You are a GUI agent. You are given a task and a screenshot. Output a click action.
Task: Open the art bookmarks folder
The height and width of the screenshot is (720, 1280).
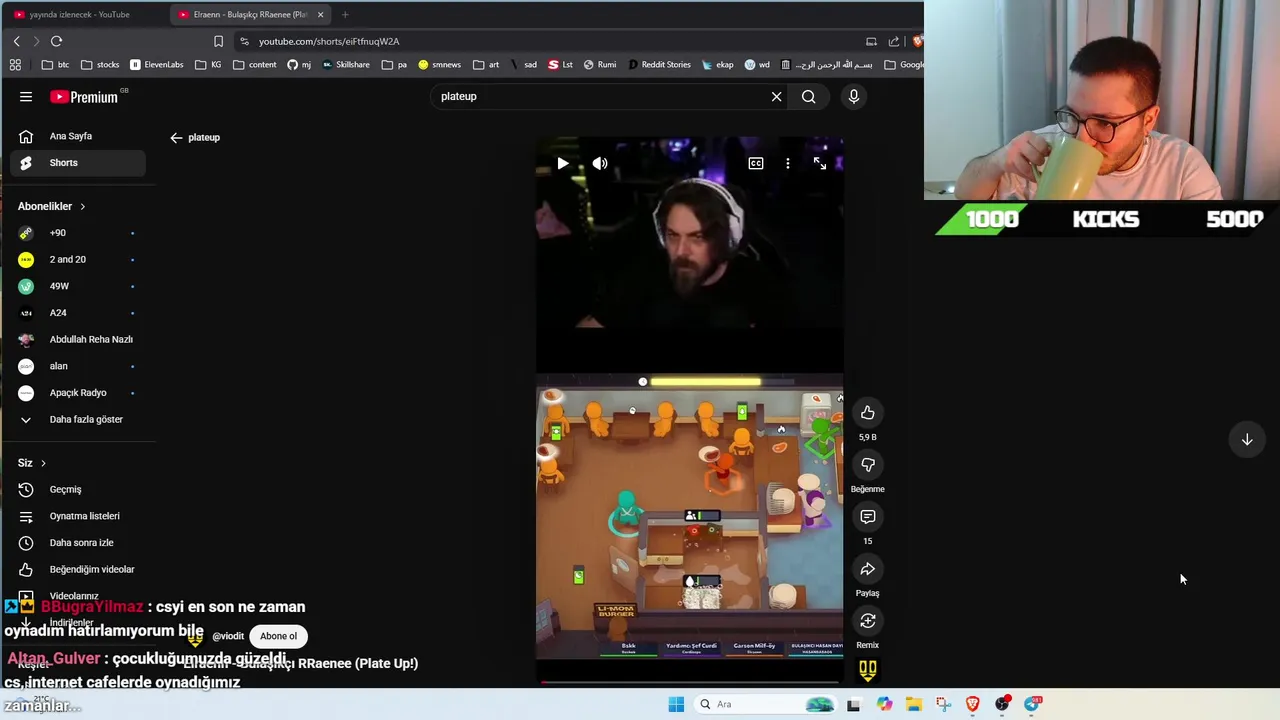(x=487, y=65)
